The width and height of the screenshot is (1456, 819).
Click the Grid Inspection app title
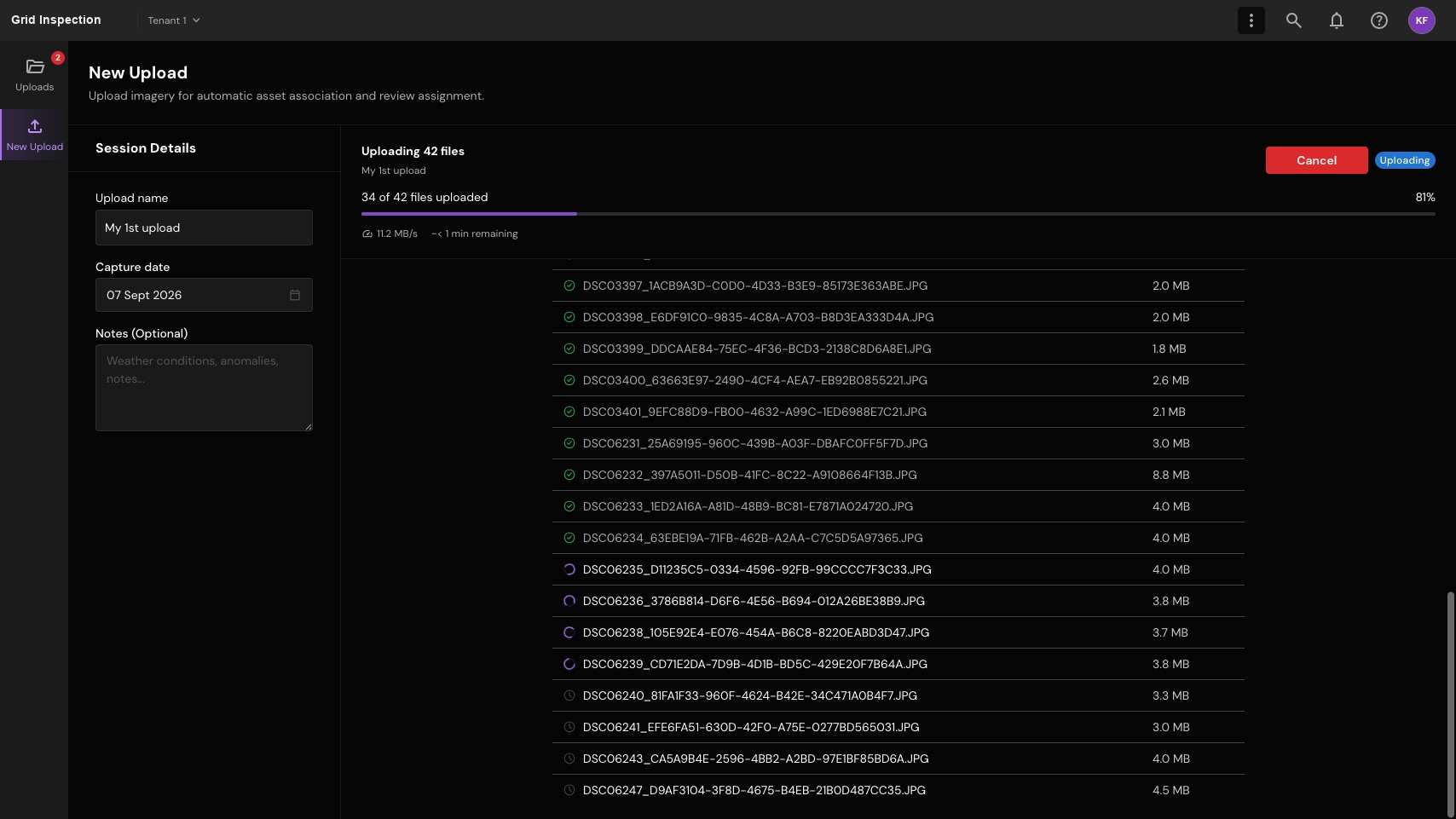click(56, 20)
